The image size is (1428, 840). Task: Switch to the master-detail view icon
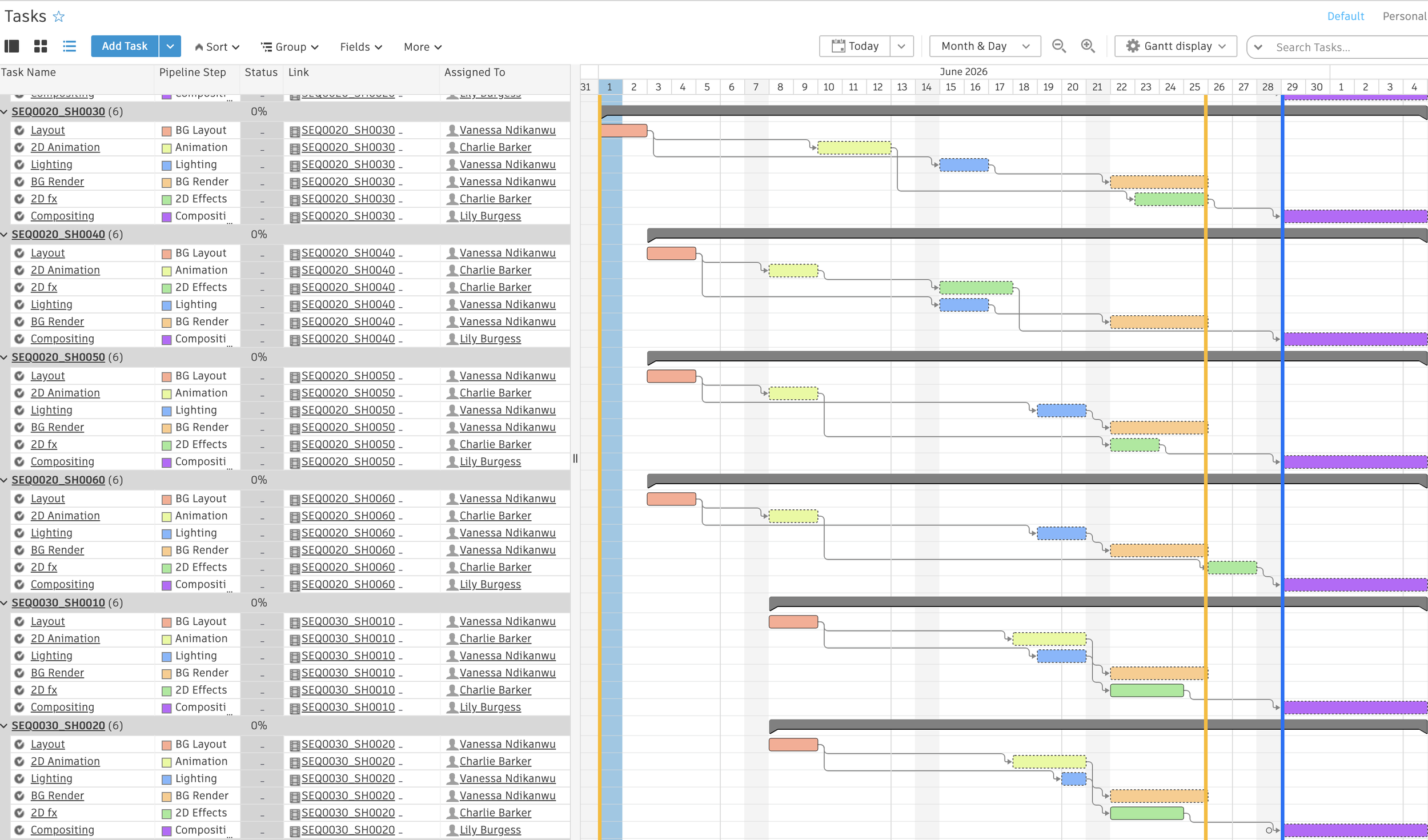[x=12, y=46]
